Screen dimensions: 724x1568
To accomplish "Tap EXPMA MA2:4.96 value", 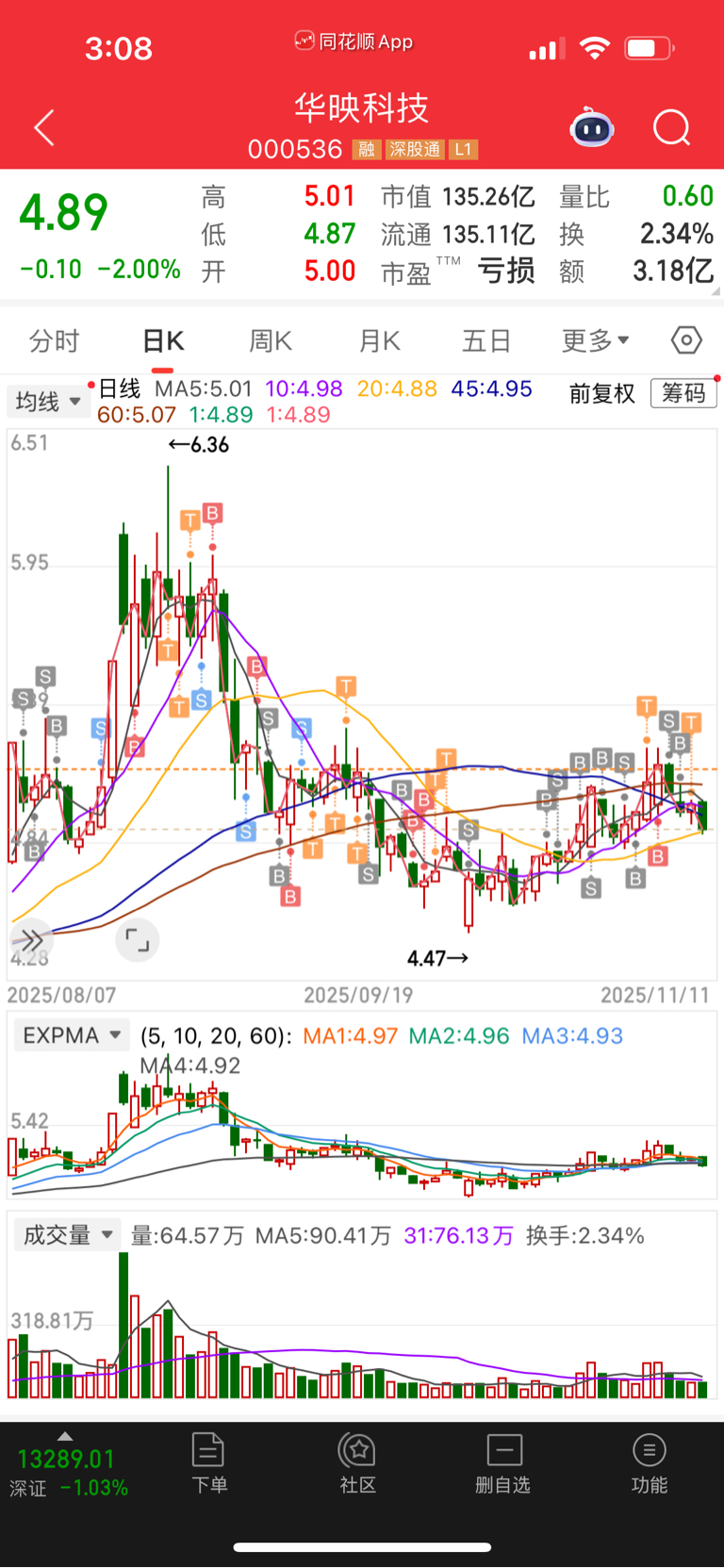I will point(459,1036).
